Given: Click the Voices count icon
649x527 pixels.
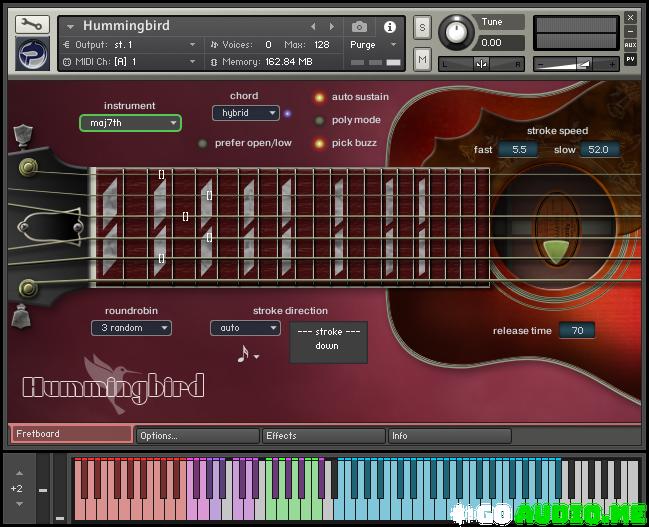Looking at the screenshot, I should 214,45.
